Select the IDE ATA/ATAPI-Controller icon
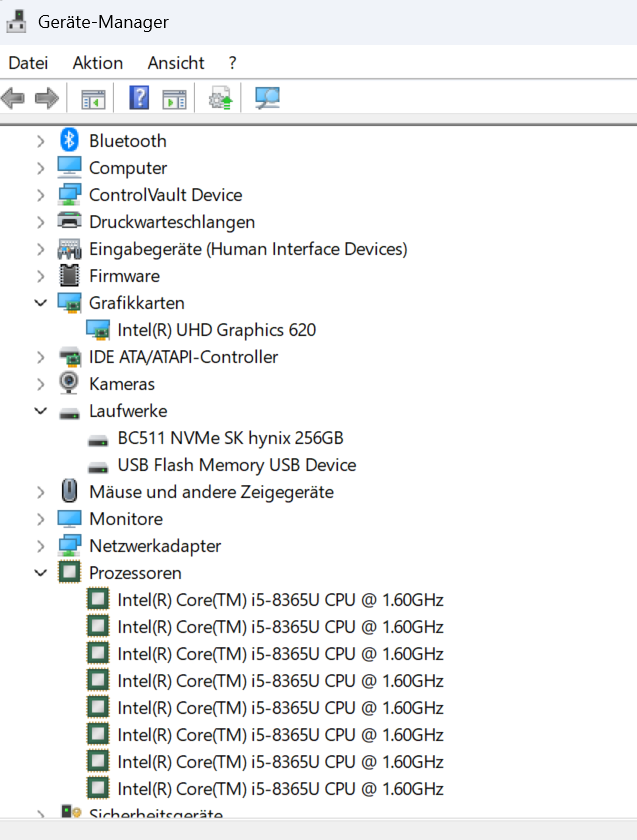 pyautogui.click(x=69, y=357)
